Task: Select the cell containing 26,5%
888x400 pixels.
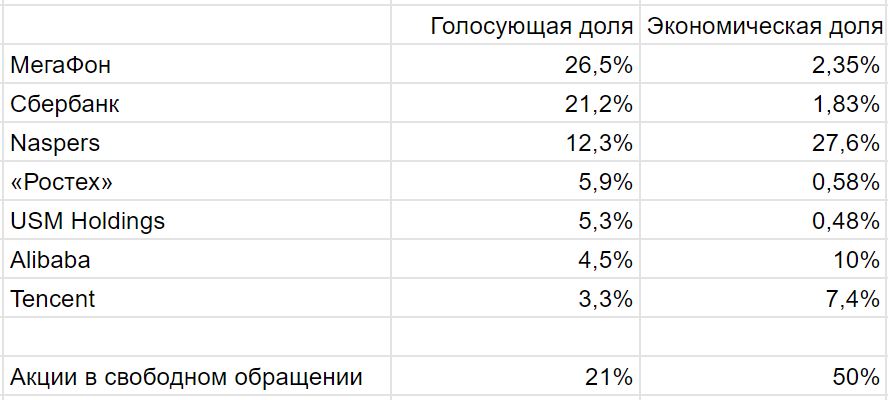Action: (597, 65)
